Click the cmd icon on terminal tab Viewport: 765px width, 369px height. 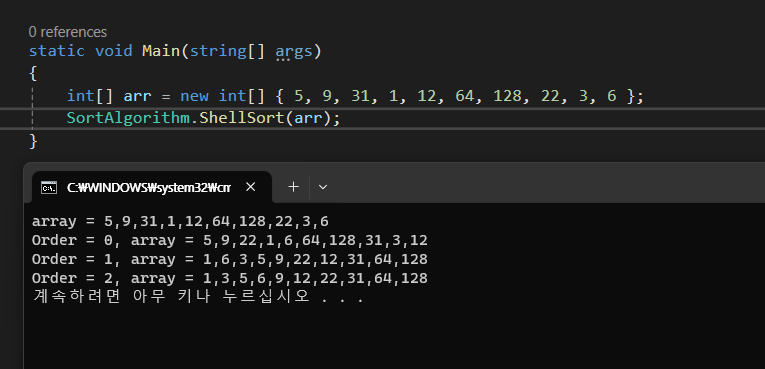49,187
